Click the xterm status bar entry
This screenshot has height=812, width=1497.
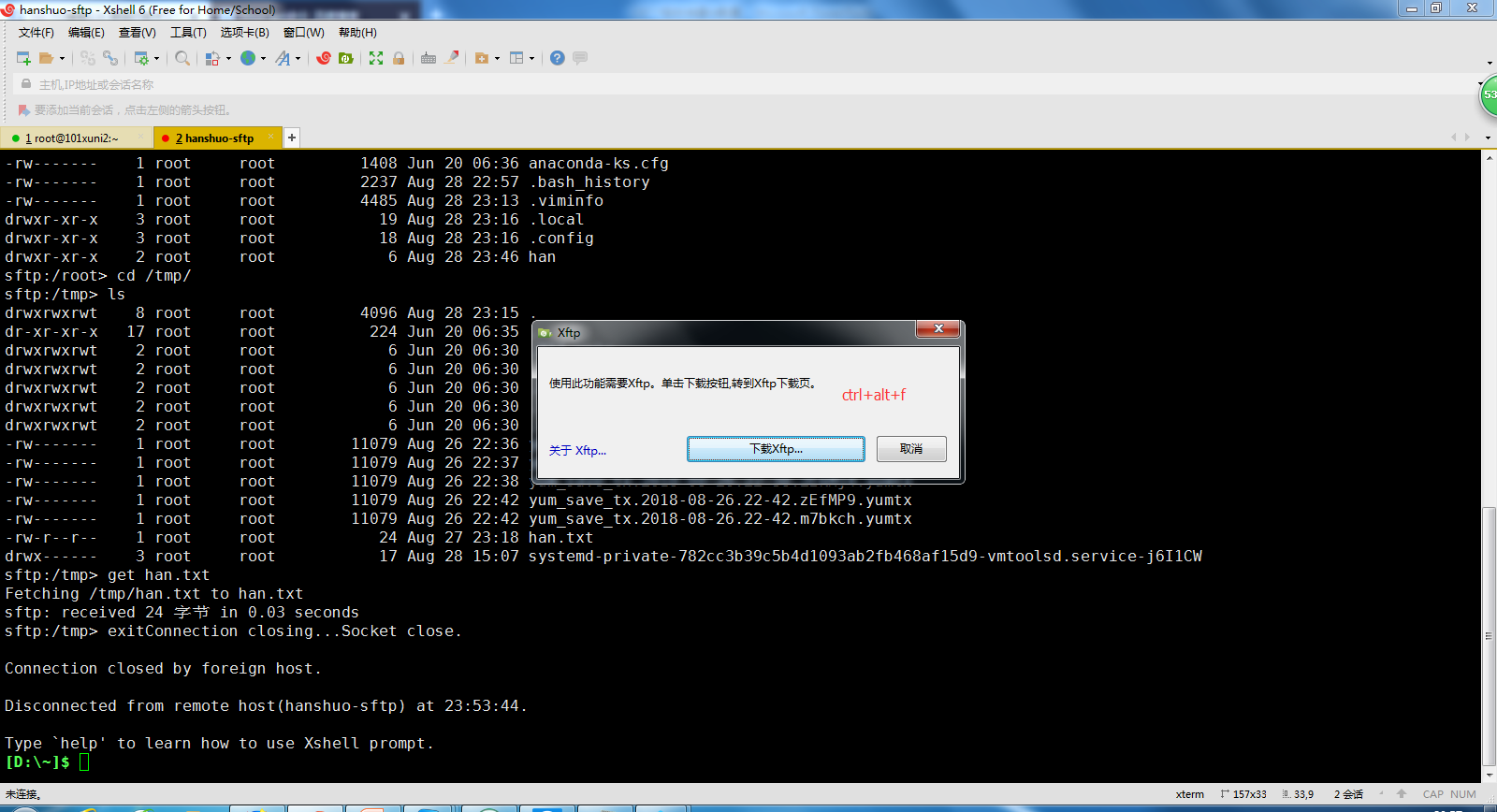pos(1190,794)
